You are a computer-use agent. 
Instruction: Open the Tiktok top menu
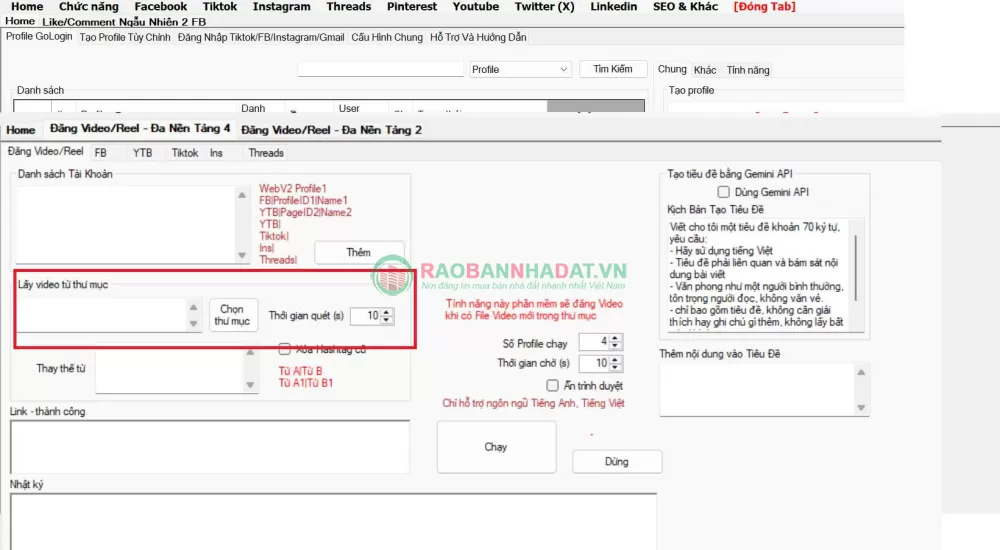pyautogui.click(x=219, y=7)
